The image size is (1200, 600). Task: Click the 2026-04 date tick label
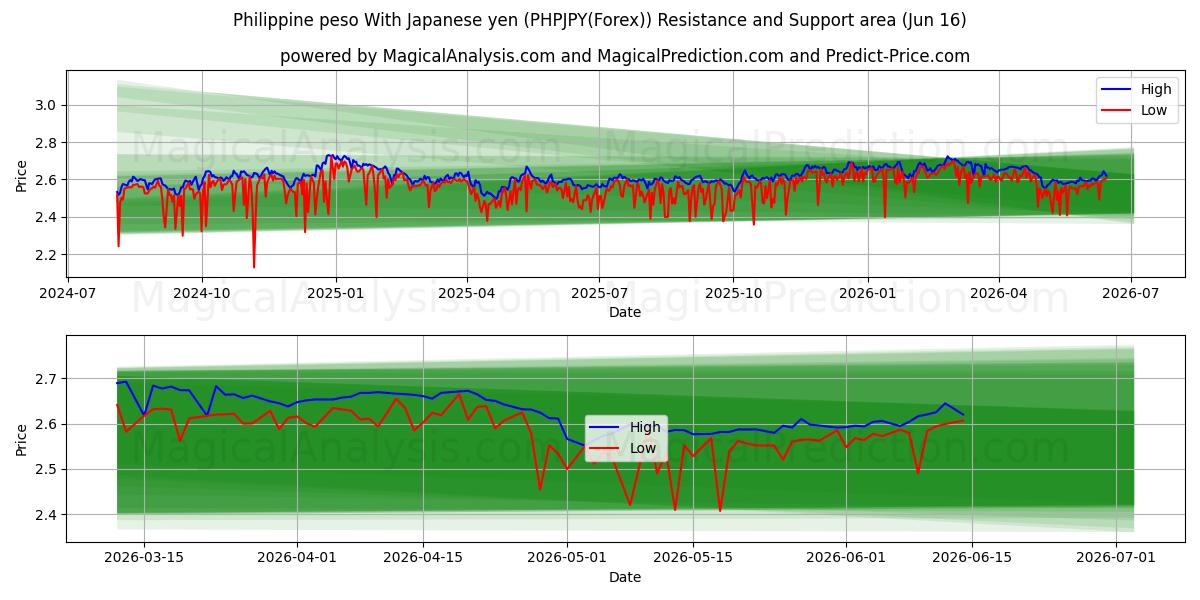point(998,293)
